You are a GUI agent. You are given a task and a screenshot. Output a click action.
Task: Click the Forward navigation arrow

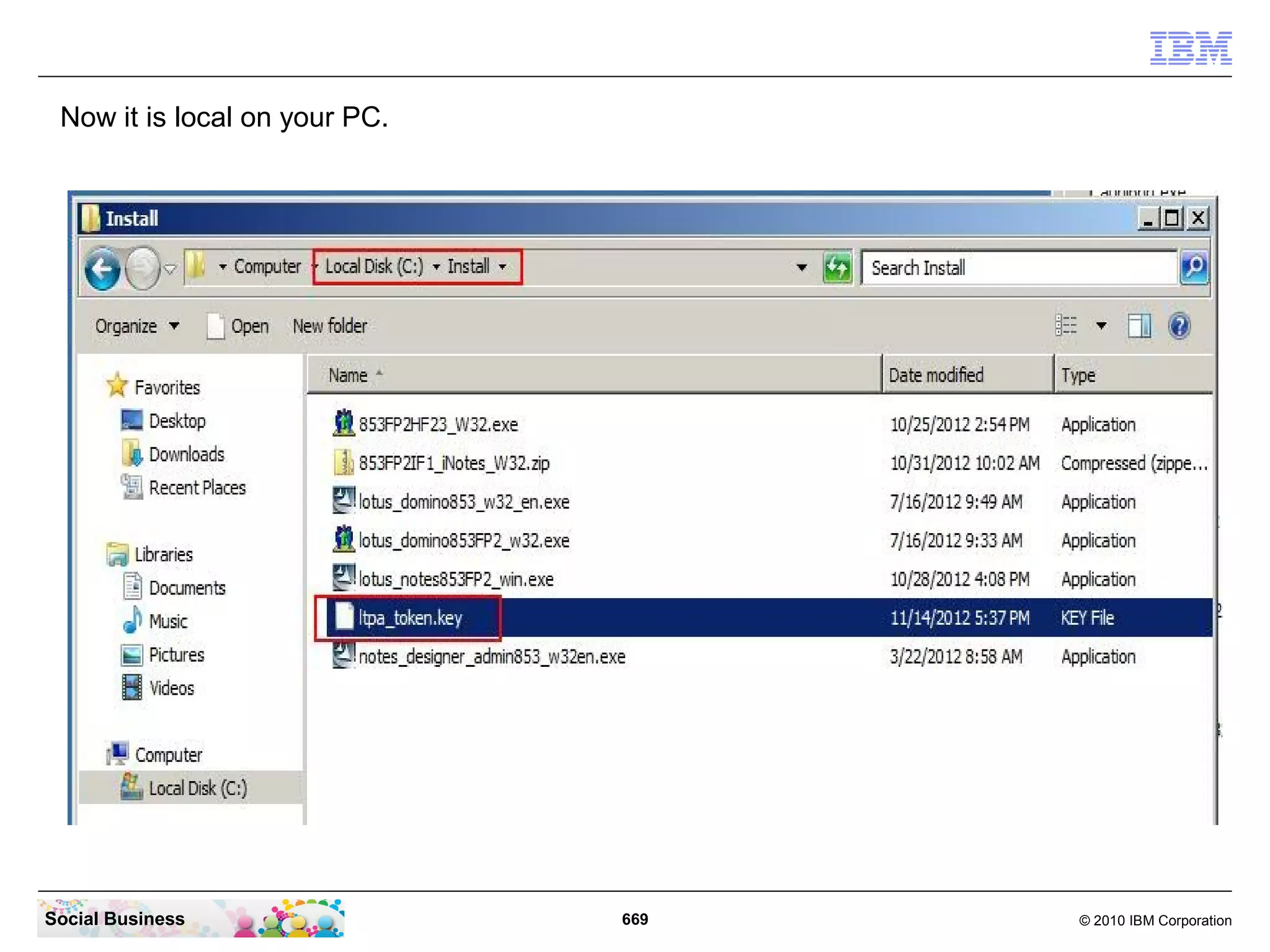coord(143,268)
